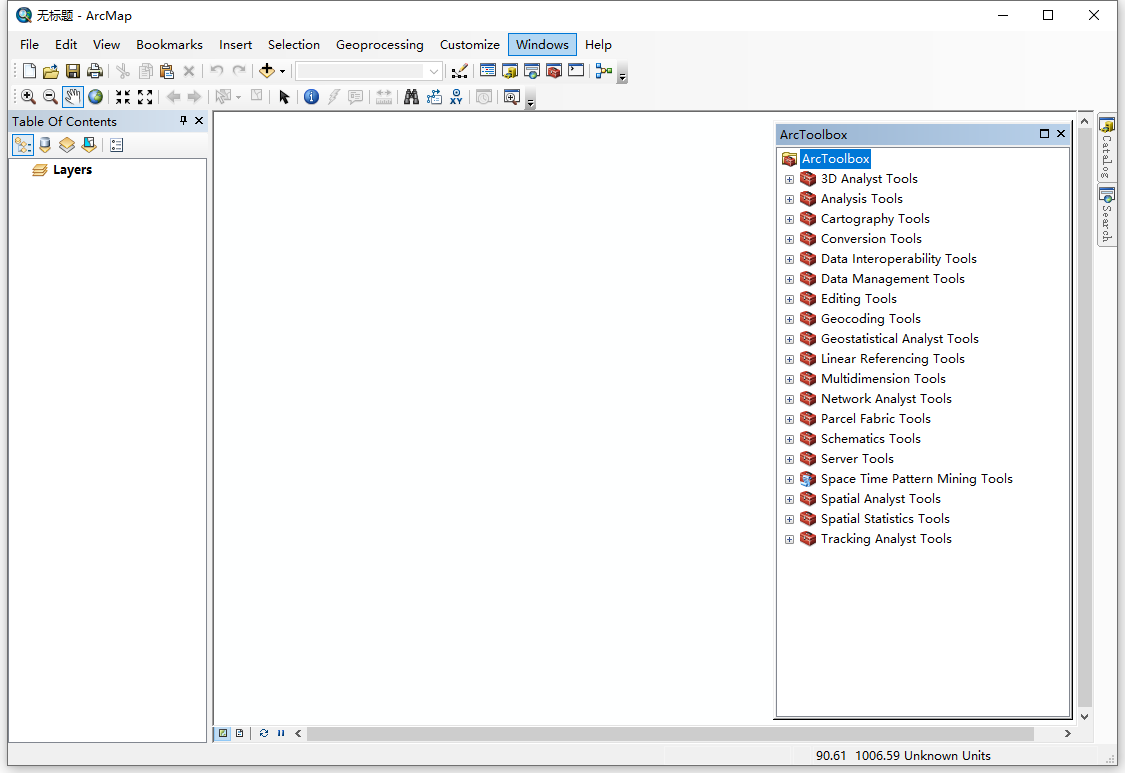Open the Search window from toolbar
The image size is (1125, 773).
532,71
